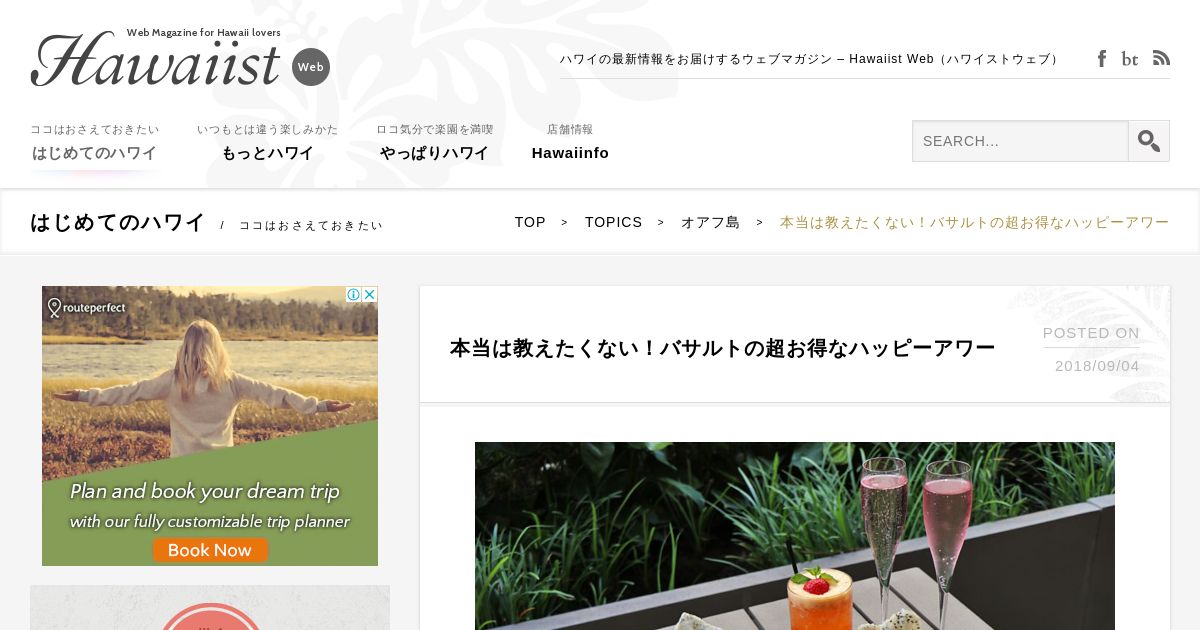1200x630 pixels.
Task: Click the posted date 2018/09/04
Action: [1097, 366]
